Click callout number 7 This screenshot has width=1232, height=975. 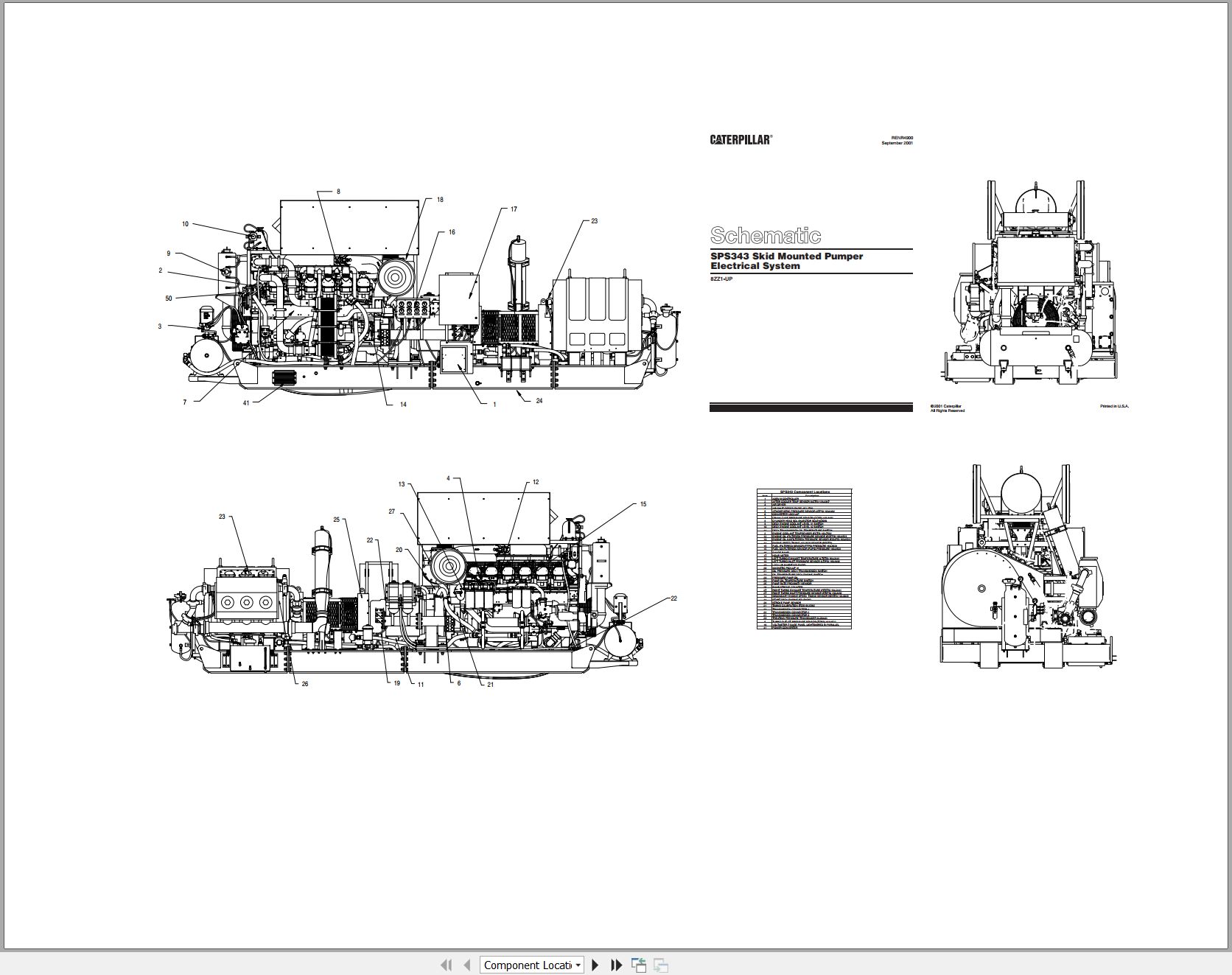click(x=185, y=402)
